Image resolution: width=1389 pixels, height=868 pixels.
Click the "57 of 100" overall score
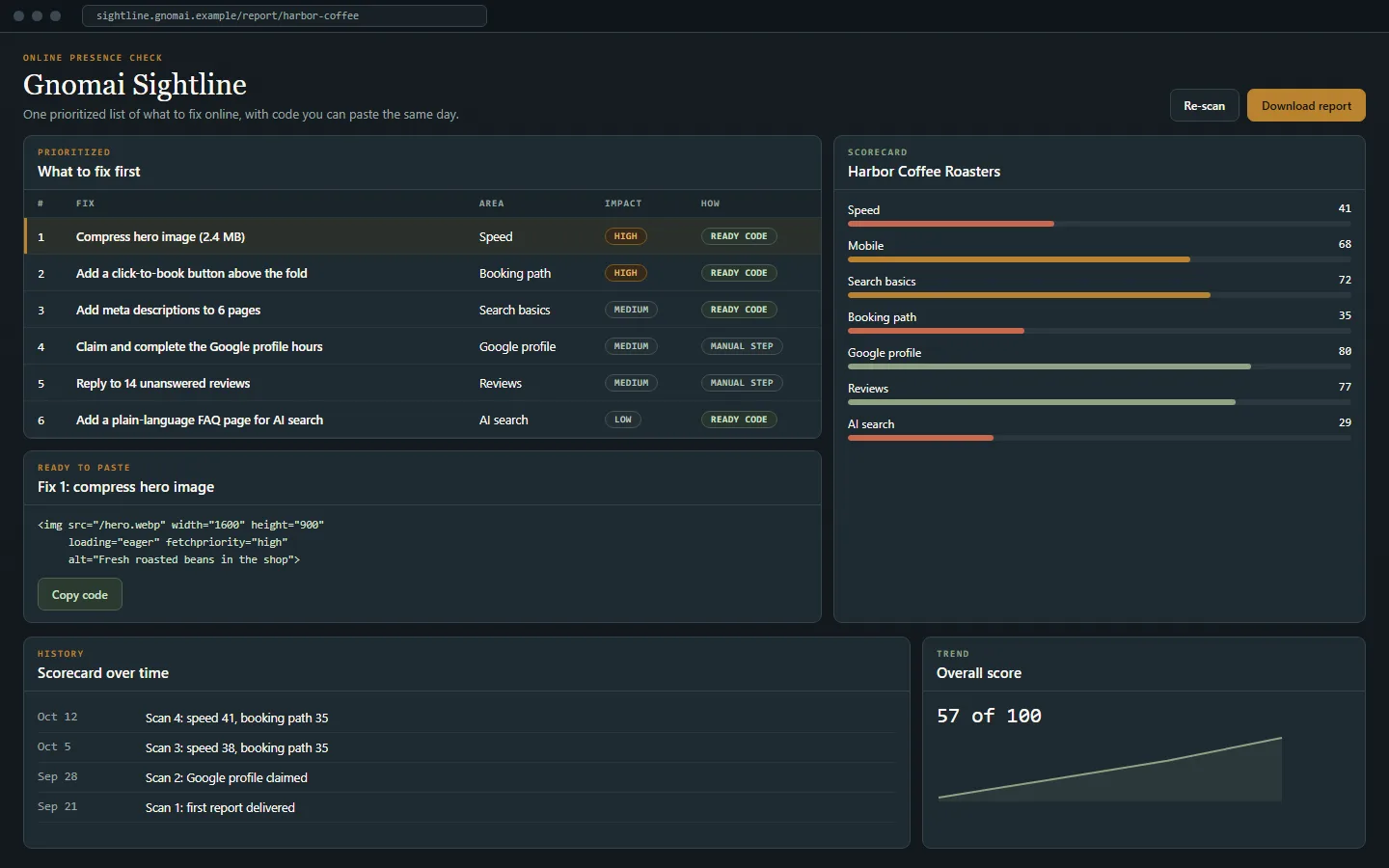pyautogui.click(x=989, y=716)
